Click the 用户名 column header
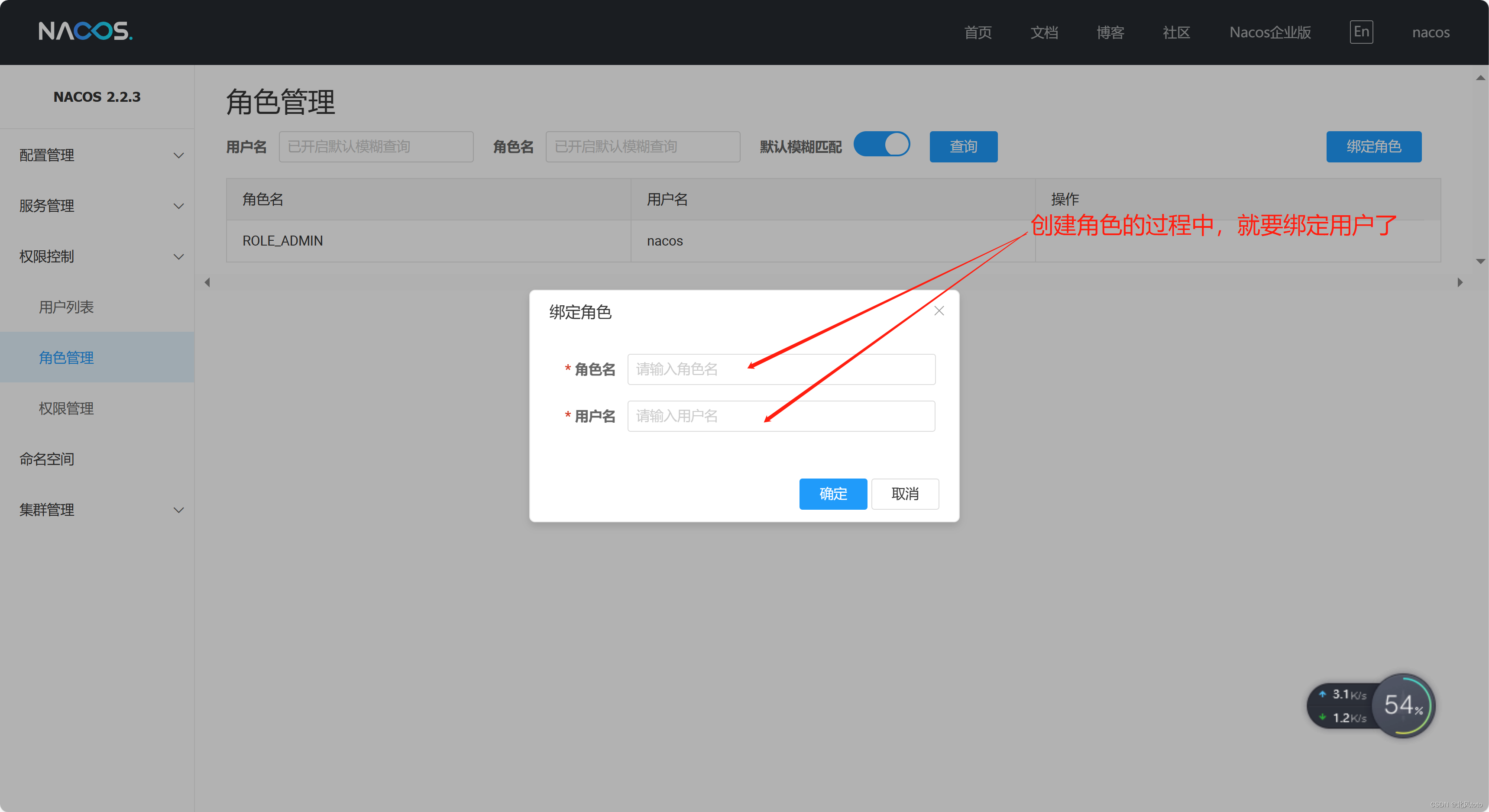The image size is (1489, 812). 832,199
